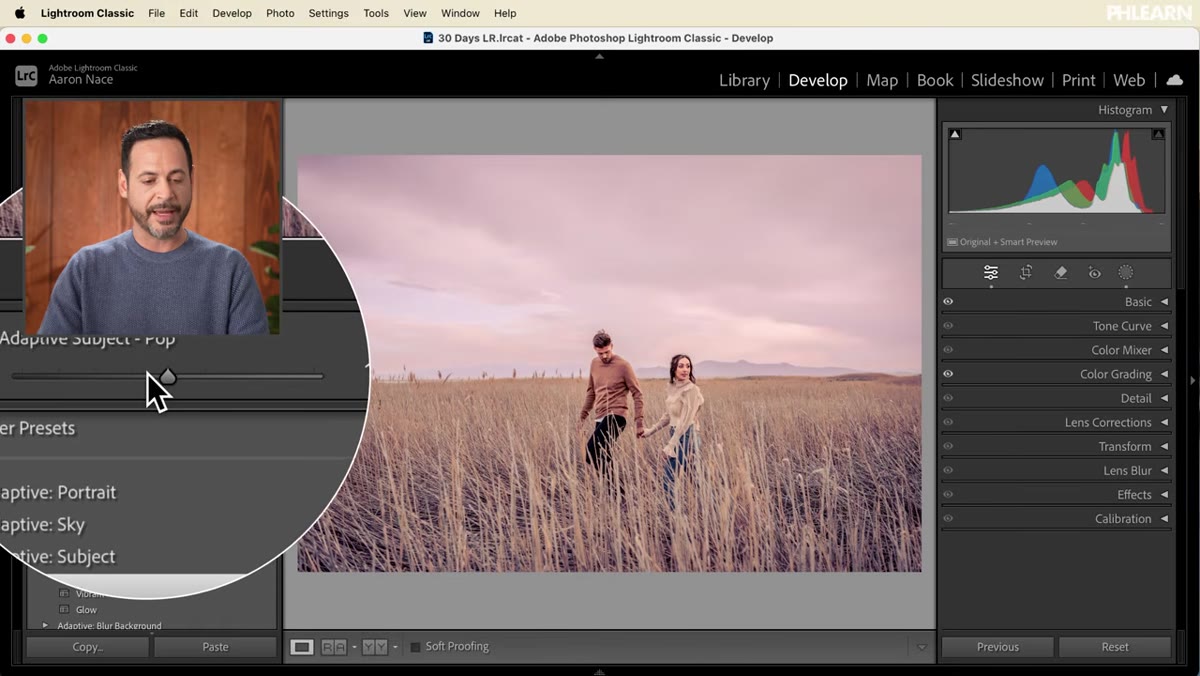Open the Slideshow module
This screenshot has height=676, width=1200.
1007,80
